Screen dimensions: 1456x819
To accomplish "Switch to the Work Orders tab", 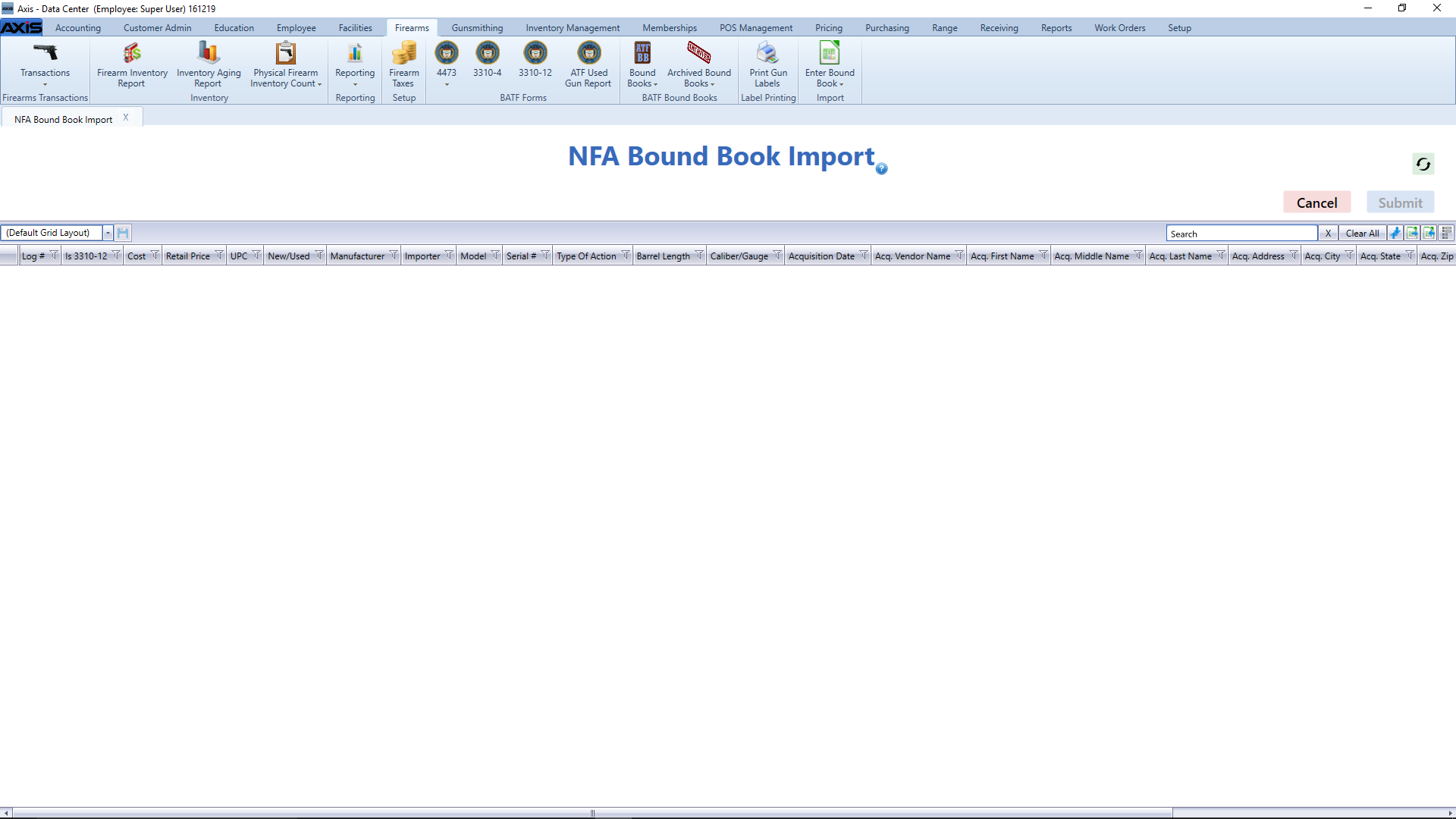I will (1119, 28).
